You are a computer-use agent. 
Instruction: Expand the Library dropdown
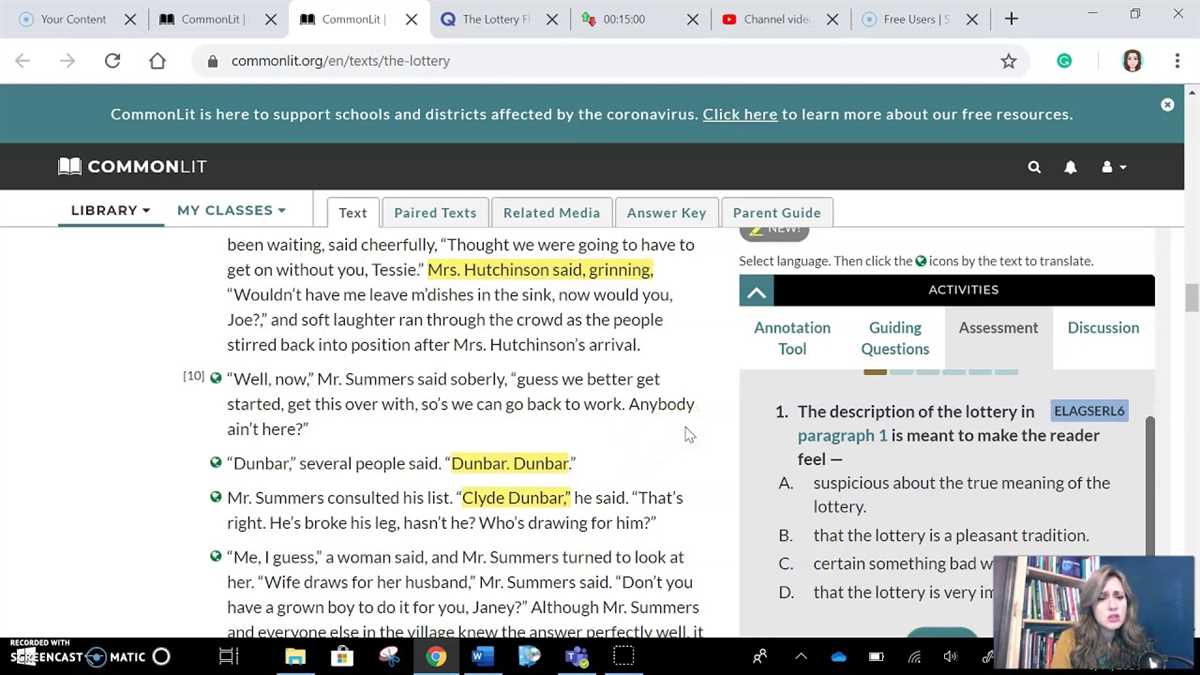tap(110, 210)
